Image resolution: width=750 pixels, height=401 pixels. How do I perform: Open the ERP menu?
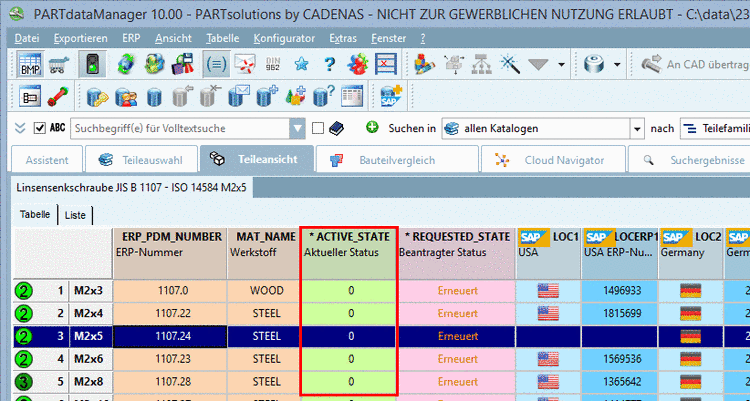pyautogui.click(x=131, y=38)
